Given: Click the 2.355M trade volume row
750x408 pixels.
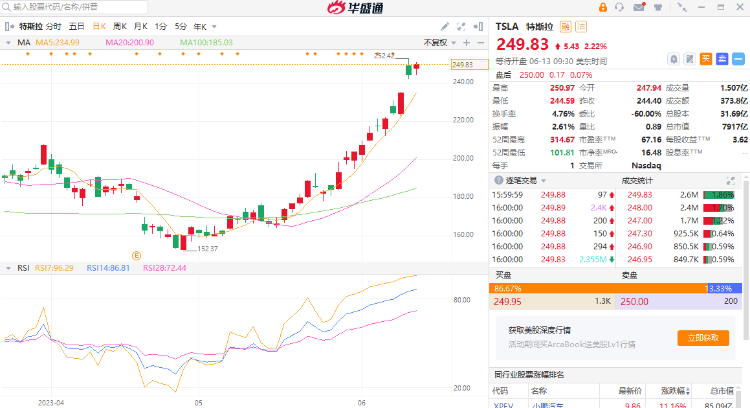Looking at the screenshot, I should point(552,259).
